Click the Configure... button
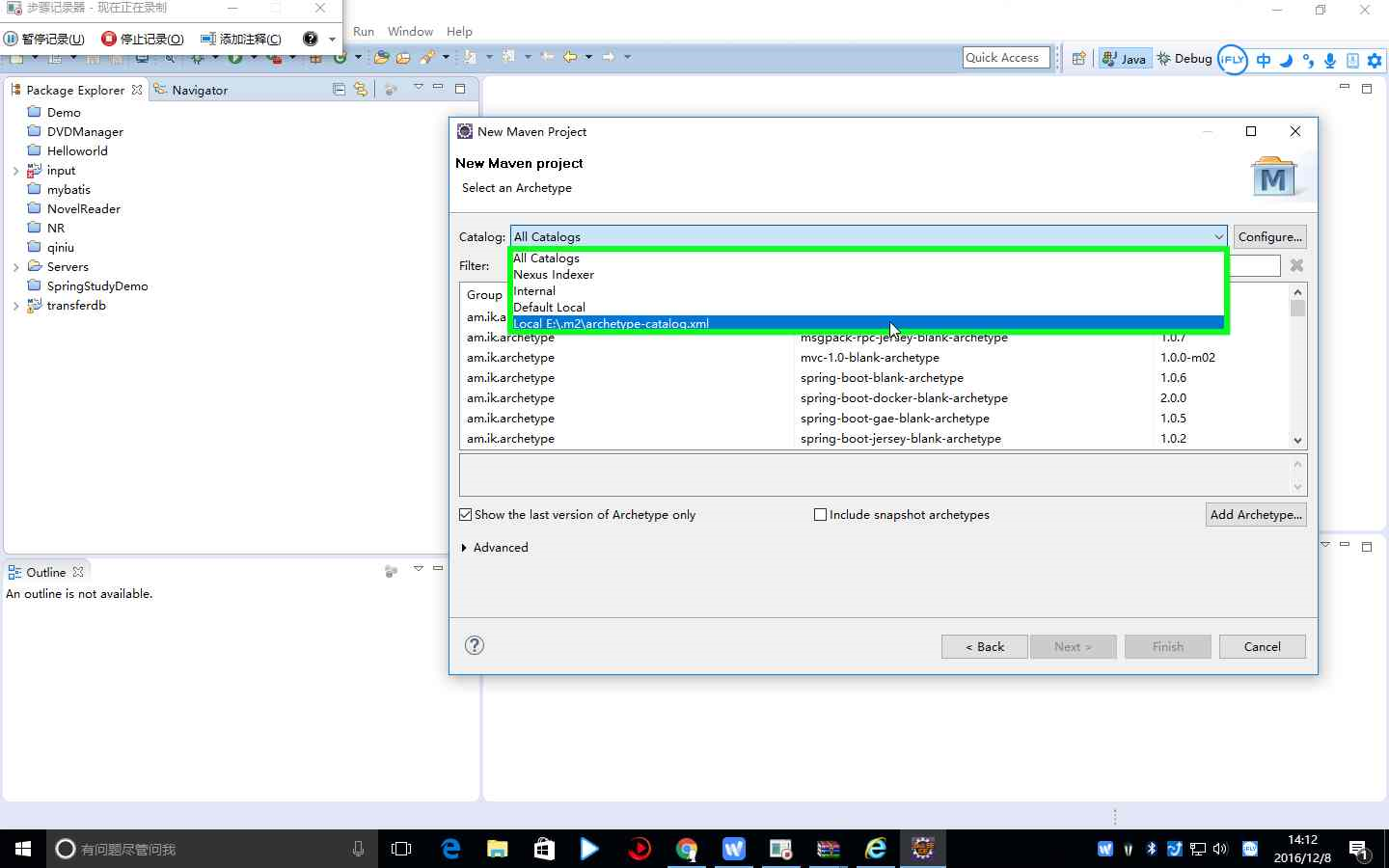The width and height of the screenshot is (1389, 868). [1269, 236]
